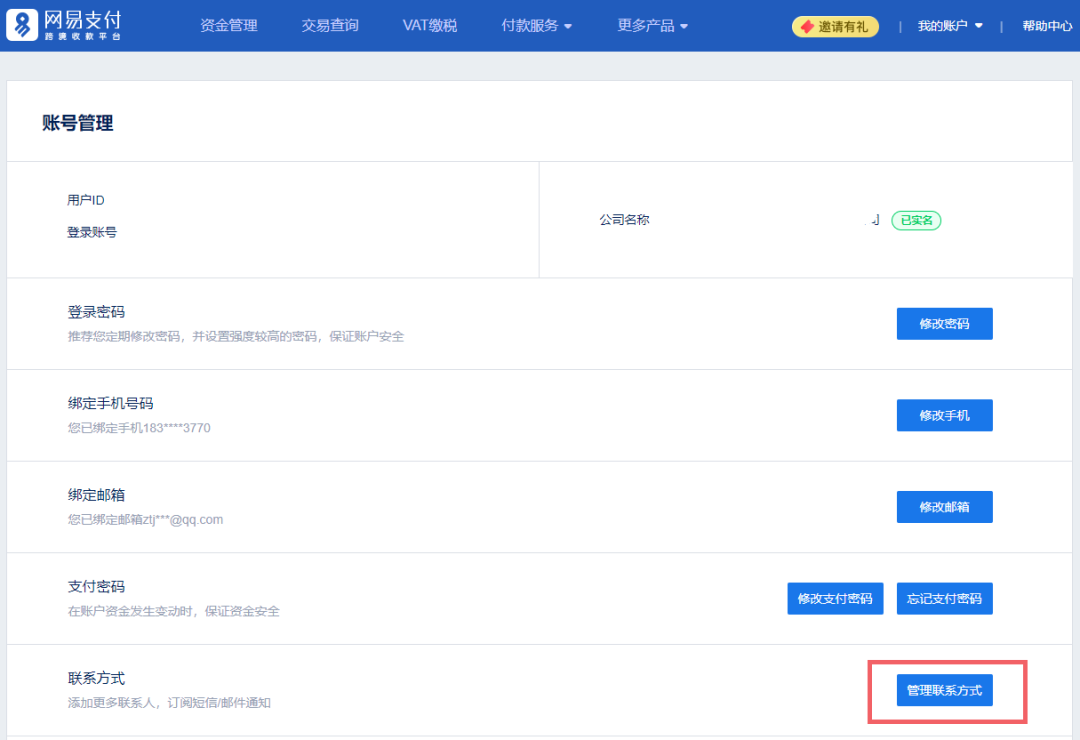This screenshot has width=1080, height=740.
Task: Expand 更多产品 dropdown
Action: [x=652, y=25]
